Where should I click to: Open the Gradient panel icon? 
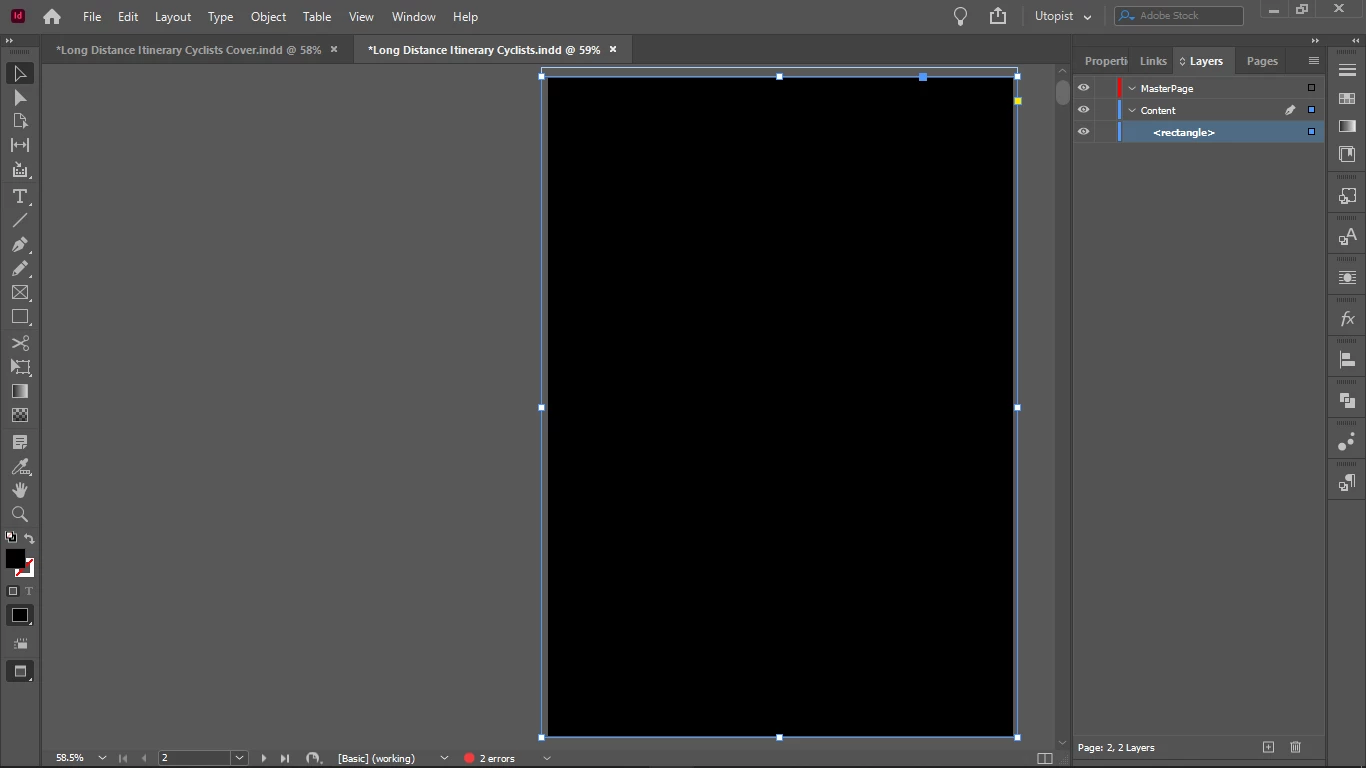coord(1347,126)
